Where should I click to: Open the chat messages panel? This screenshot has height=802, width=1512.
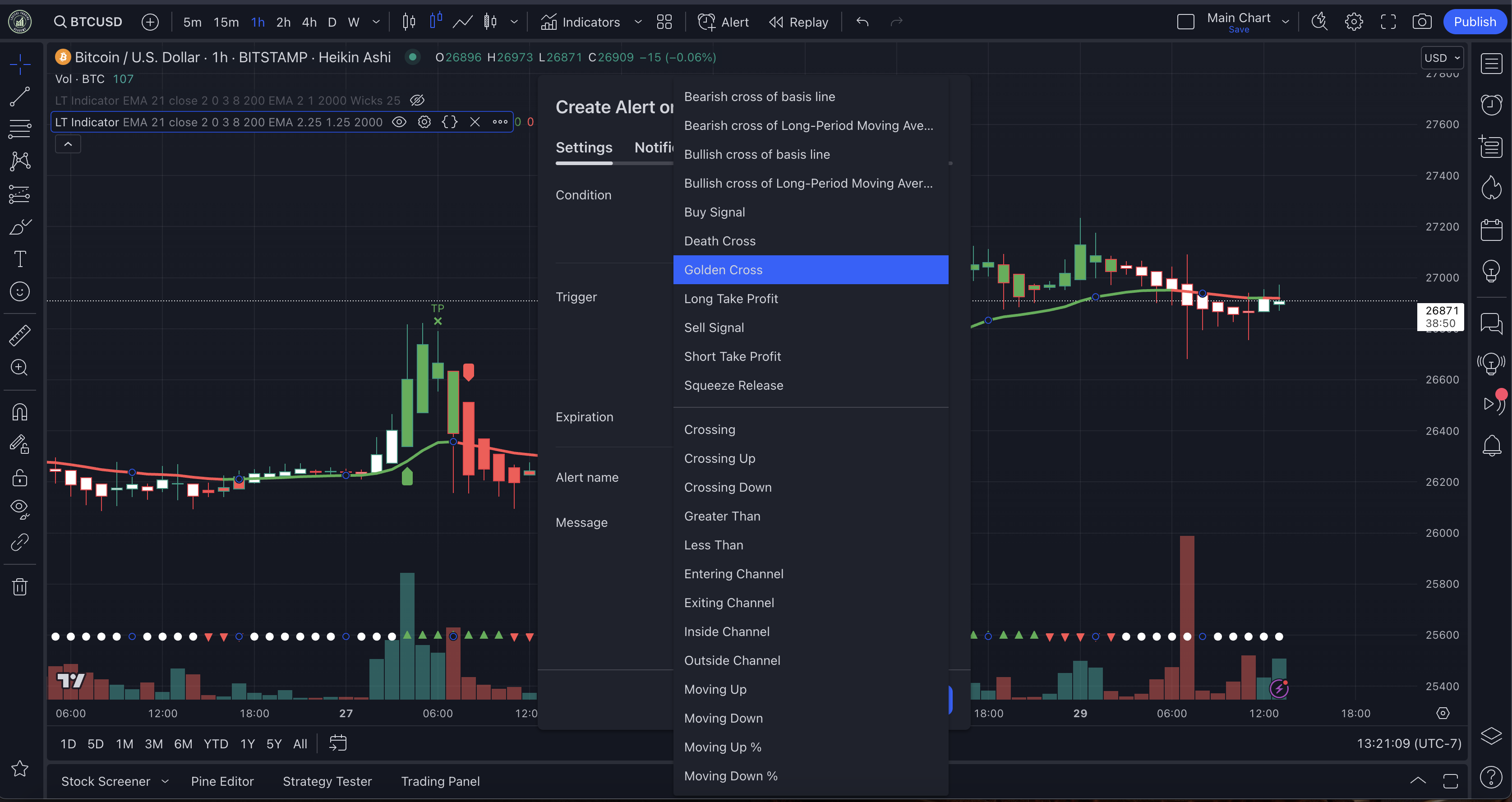click(1491, 323)
